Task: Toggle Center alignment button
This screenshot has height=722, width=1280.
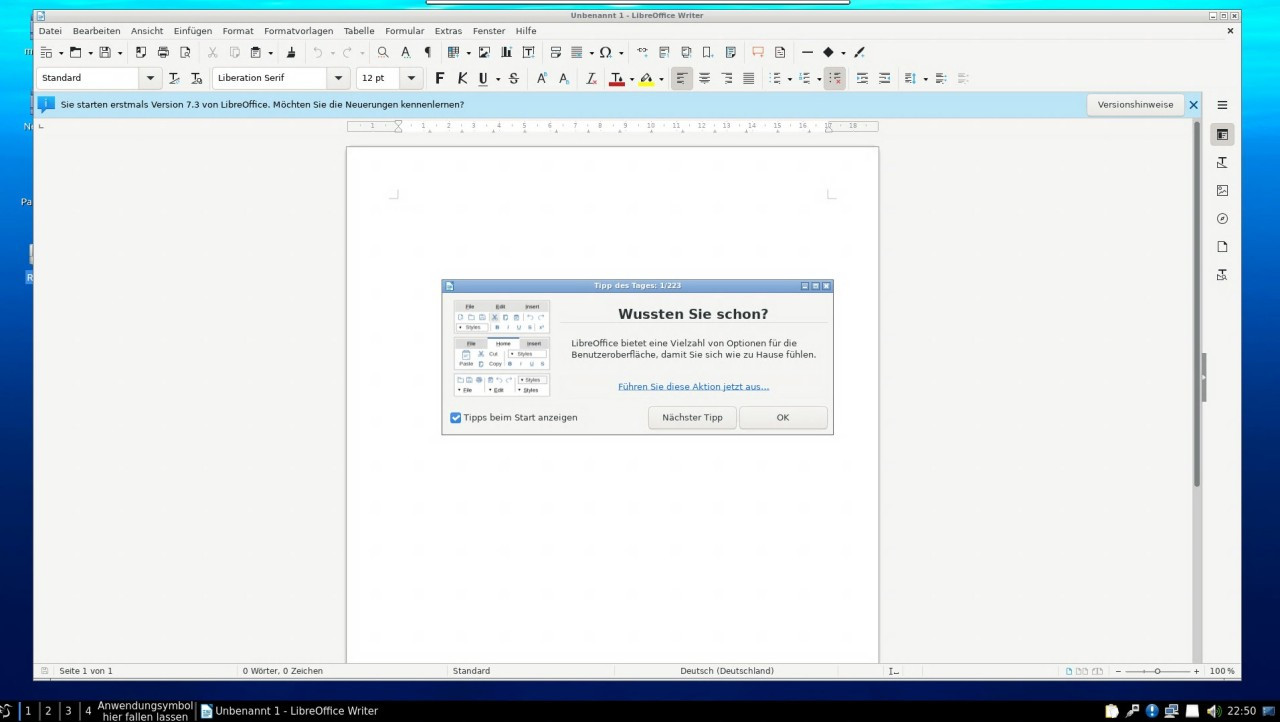Action: tap(704, 78)
